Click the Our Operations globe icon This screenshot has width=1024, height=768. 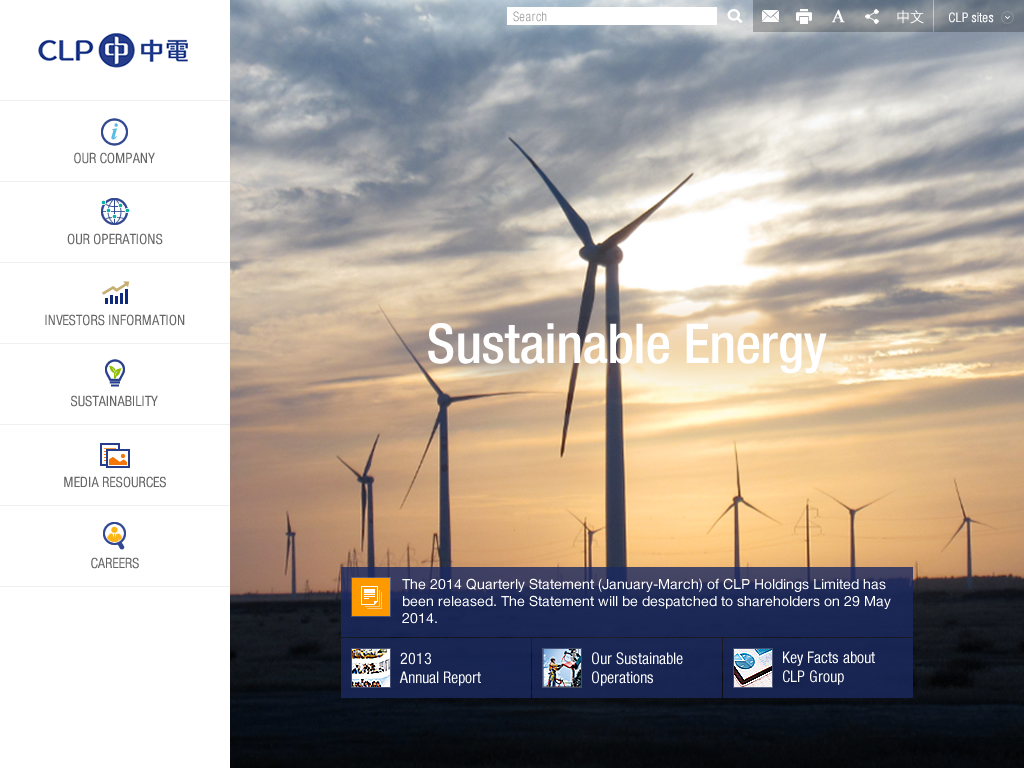114,212
